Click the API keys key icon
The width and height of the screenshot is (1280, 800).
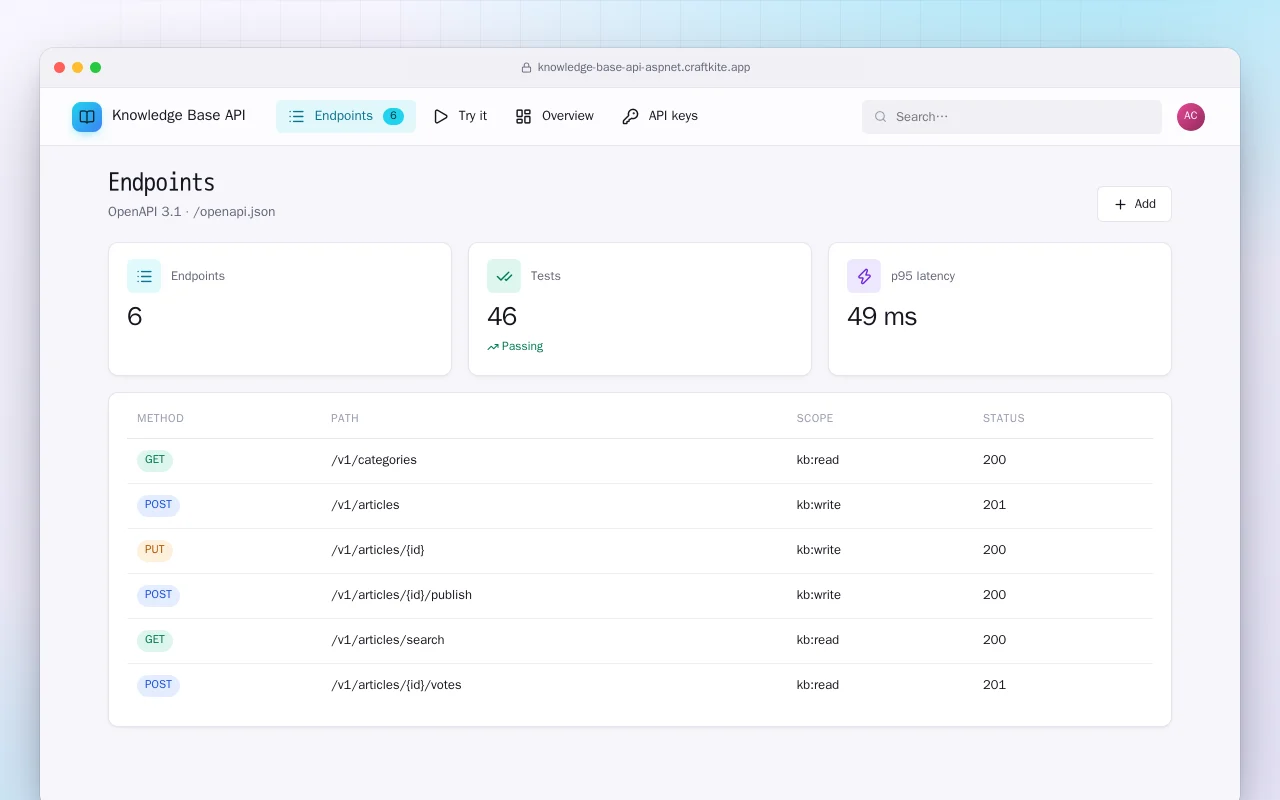pyautogui.click(x=630, y=117)
